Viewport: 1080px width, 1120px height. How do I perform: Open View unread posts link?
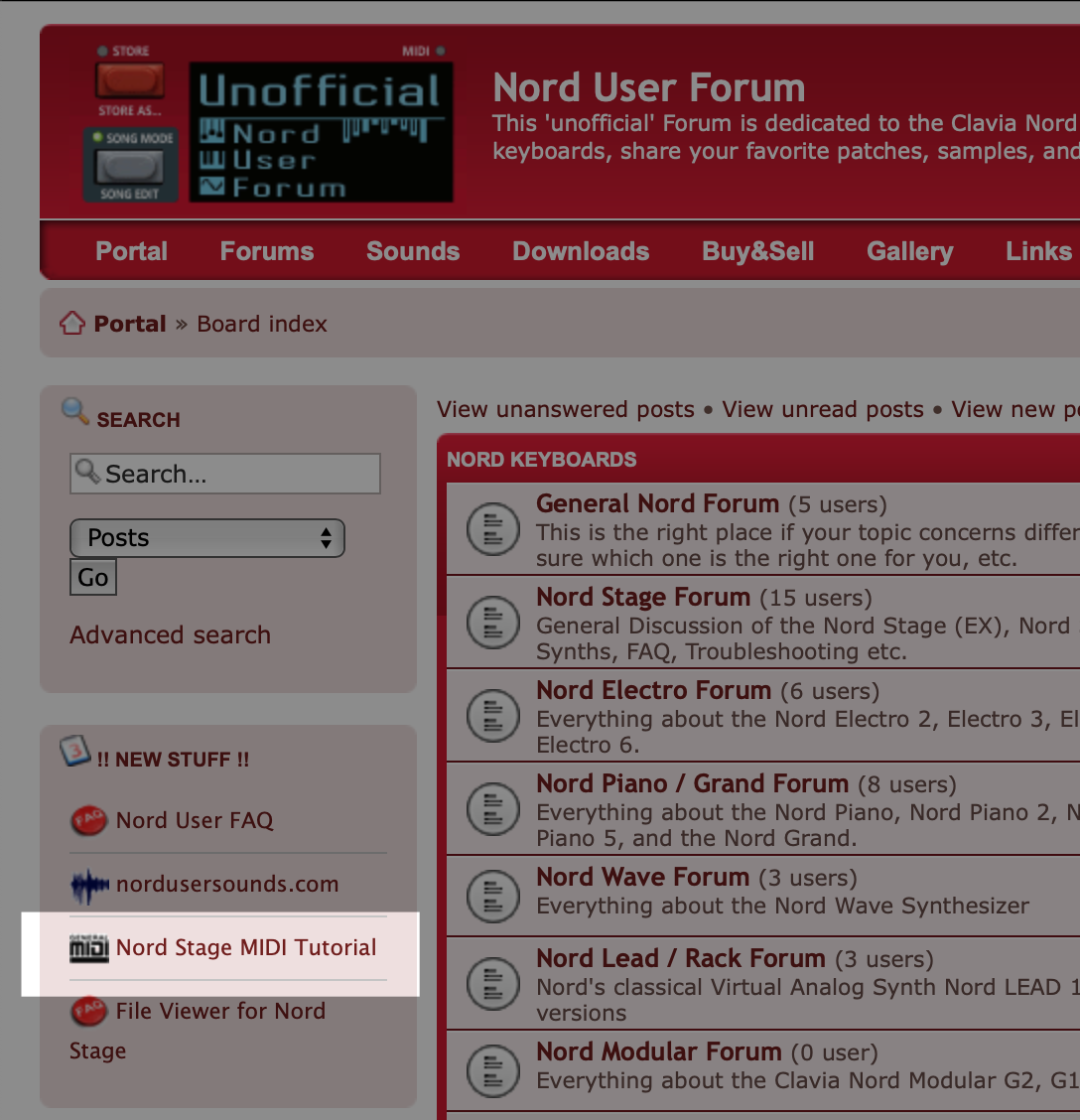tap(823, 409)
